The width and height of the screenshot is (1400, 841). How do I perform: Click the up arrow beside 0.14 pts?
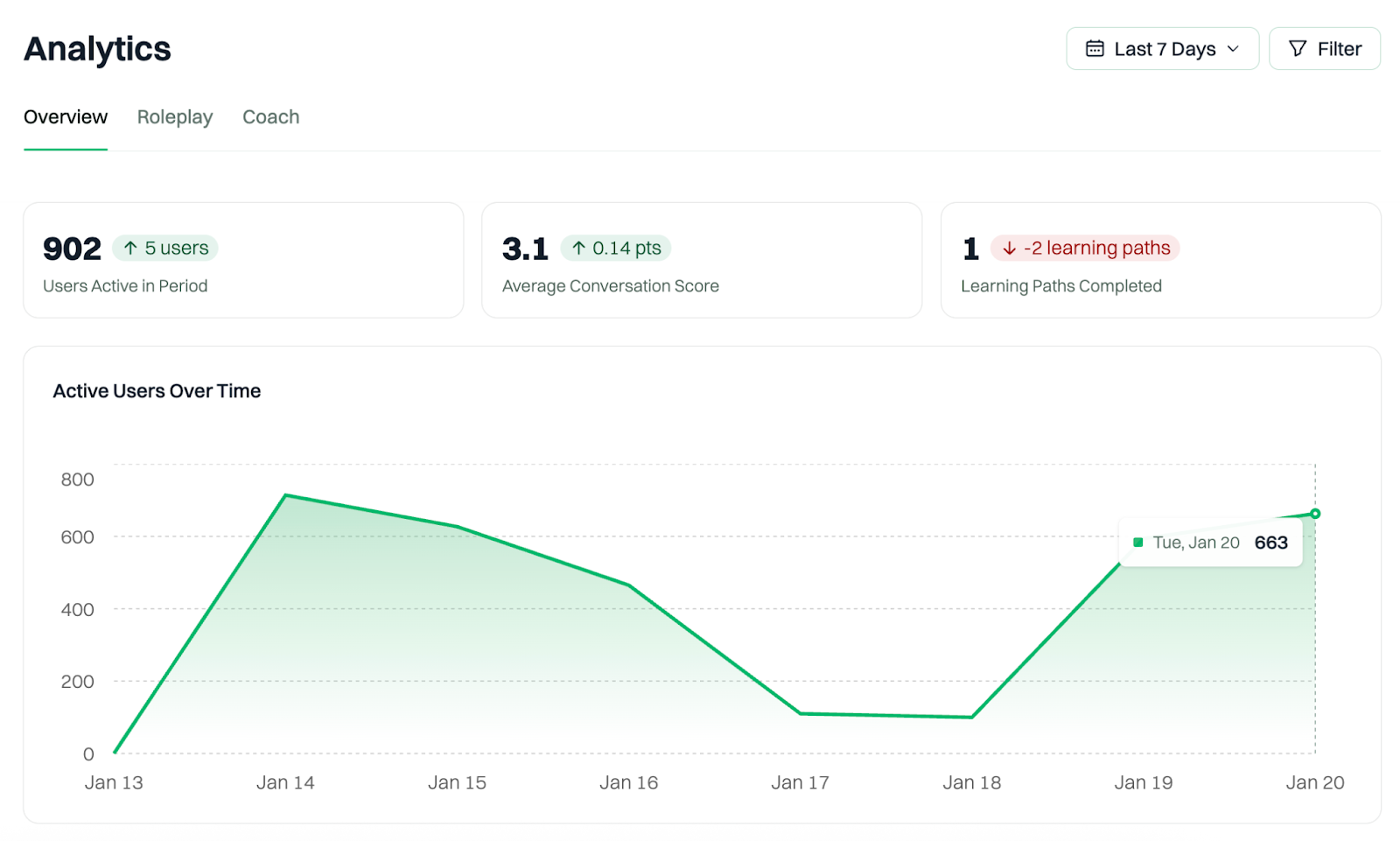pyautogui.click(x=578, y=249)
